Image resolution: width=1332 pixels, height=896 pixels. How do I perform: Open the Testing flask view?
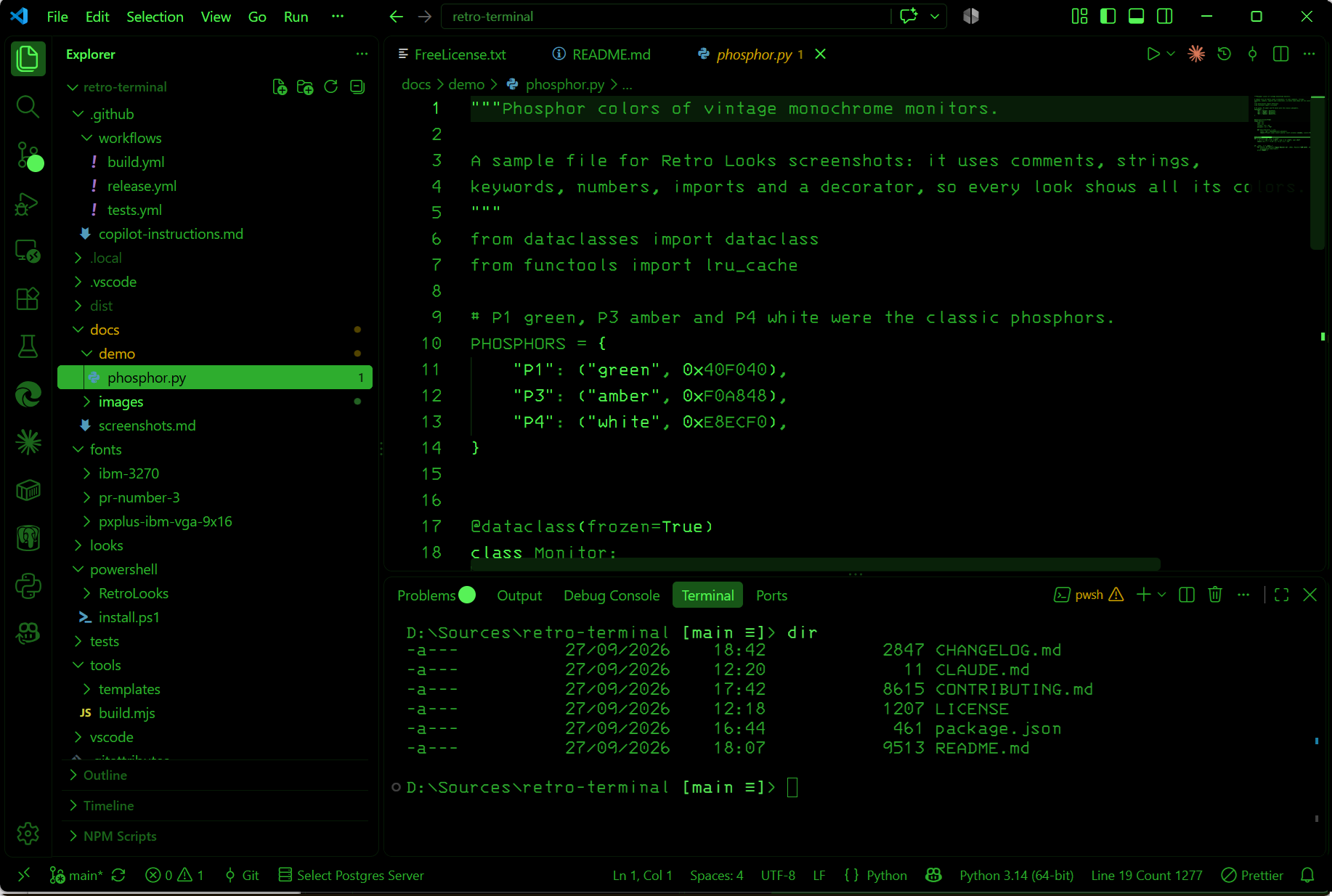tap(28, 346)
